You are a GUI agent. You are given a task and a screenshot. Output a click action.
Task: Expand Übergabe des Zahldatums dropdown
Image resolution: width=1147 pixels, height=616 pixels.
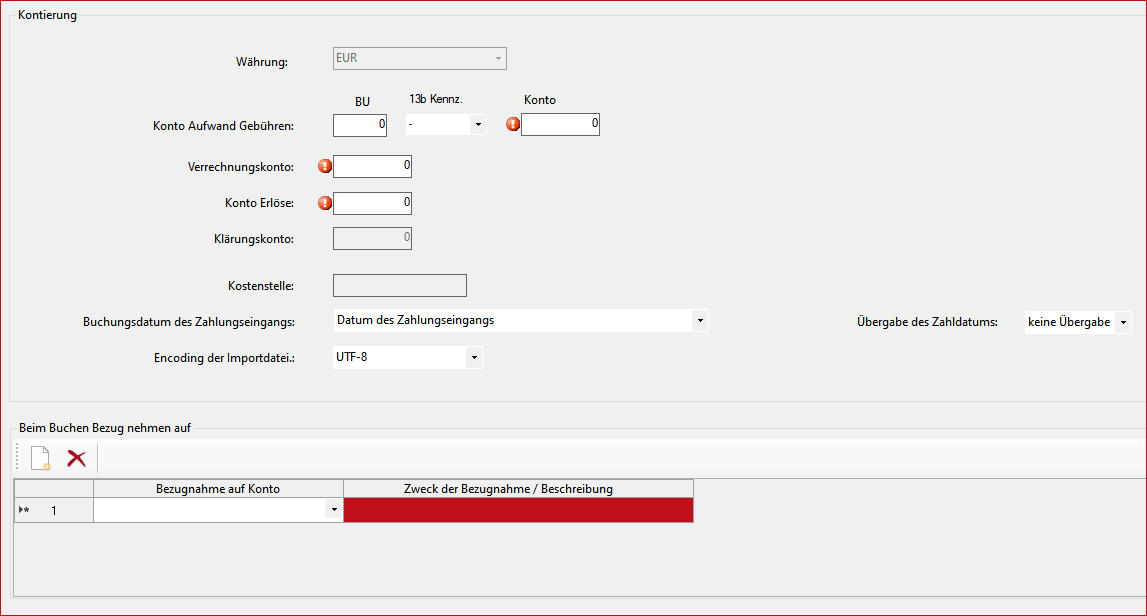point(1123,322)
